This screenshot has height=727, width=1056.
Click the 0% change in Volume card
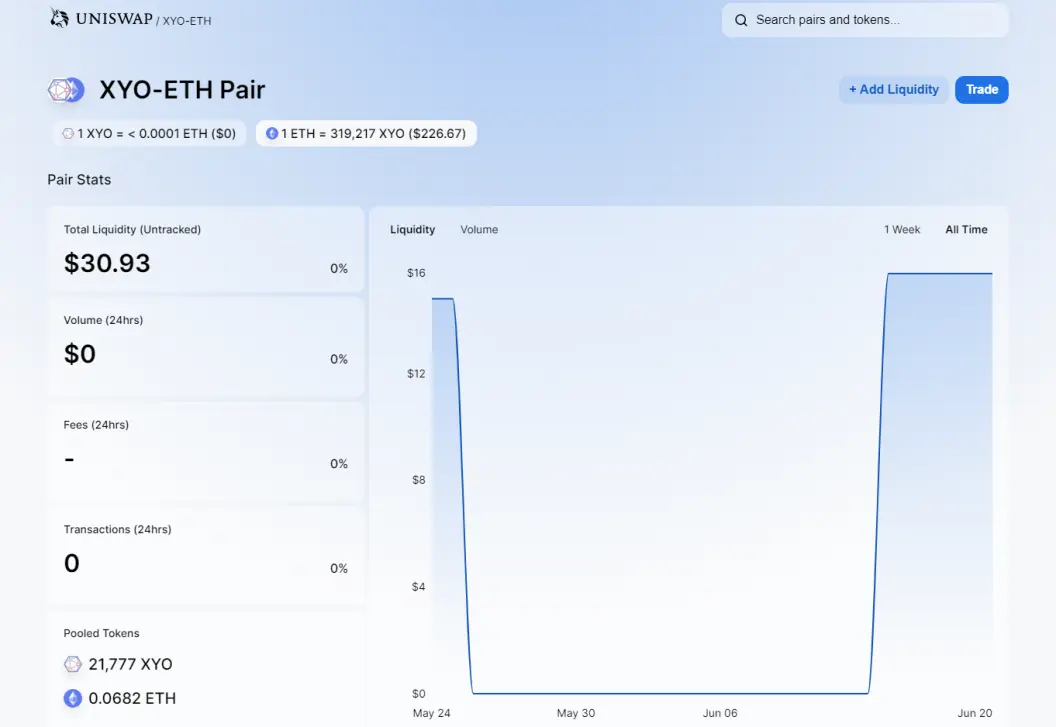click(x=339, y=360)
